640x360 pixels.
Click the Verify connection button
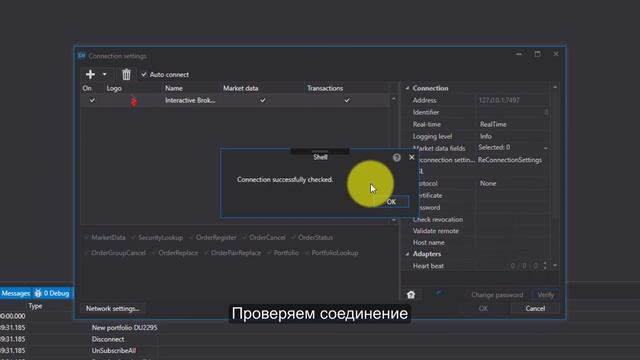[x=546, y=295]
